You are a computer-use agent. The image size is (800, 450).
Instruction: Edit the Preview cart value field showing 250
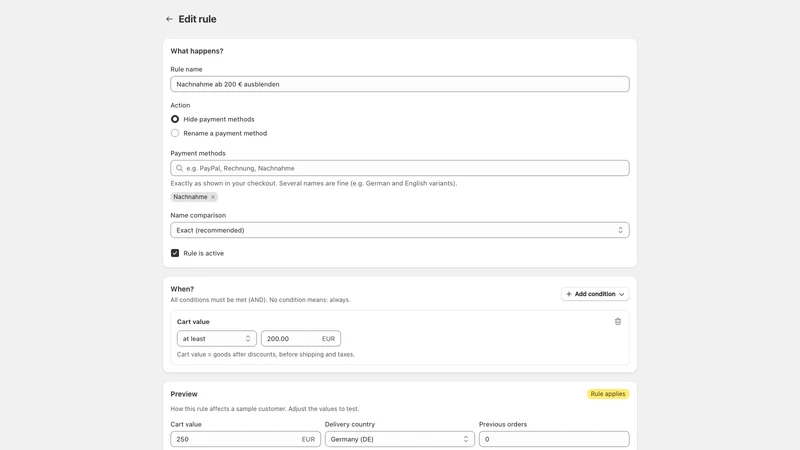(x=245, y=439)
